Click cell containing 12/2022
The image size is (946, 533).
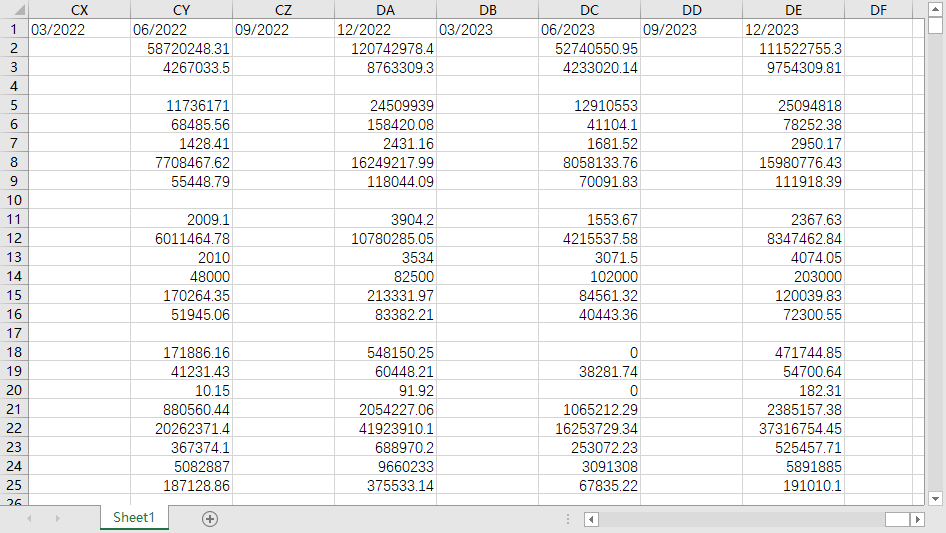[386, 29]
